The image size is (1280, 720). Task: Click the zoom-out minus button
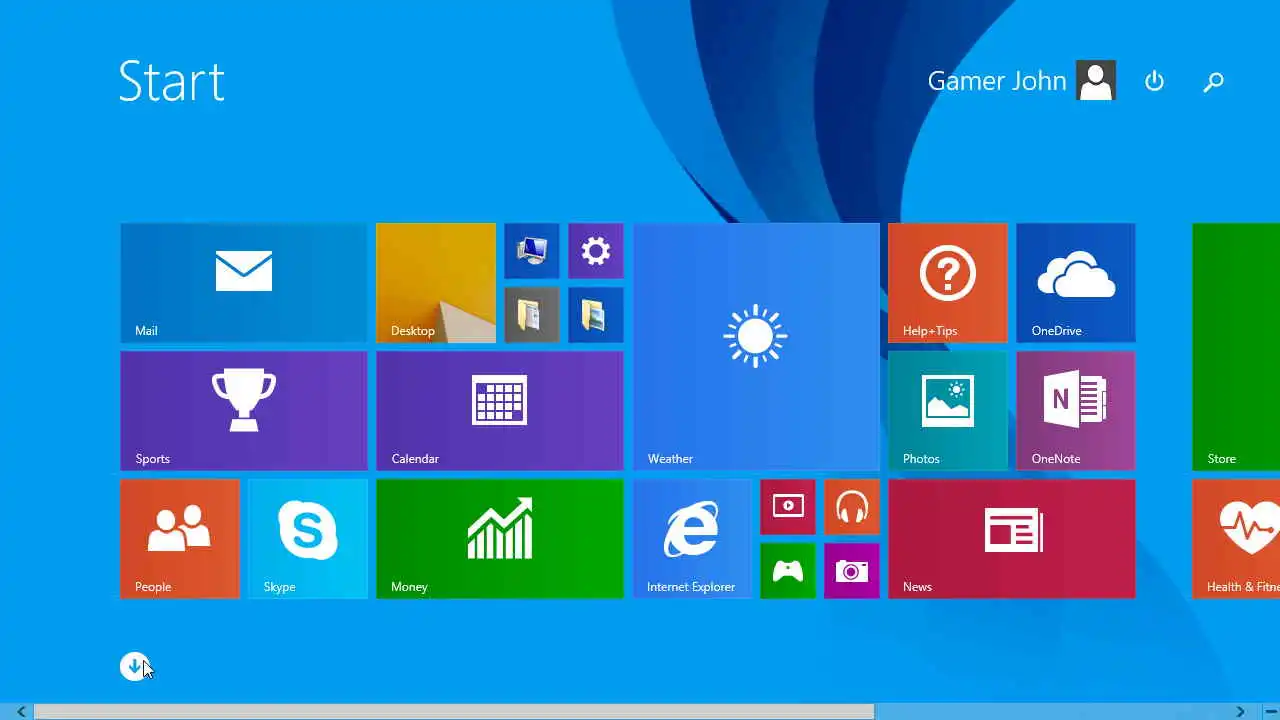click(1270, 712)
